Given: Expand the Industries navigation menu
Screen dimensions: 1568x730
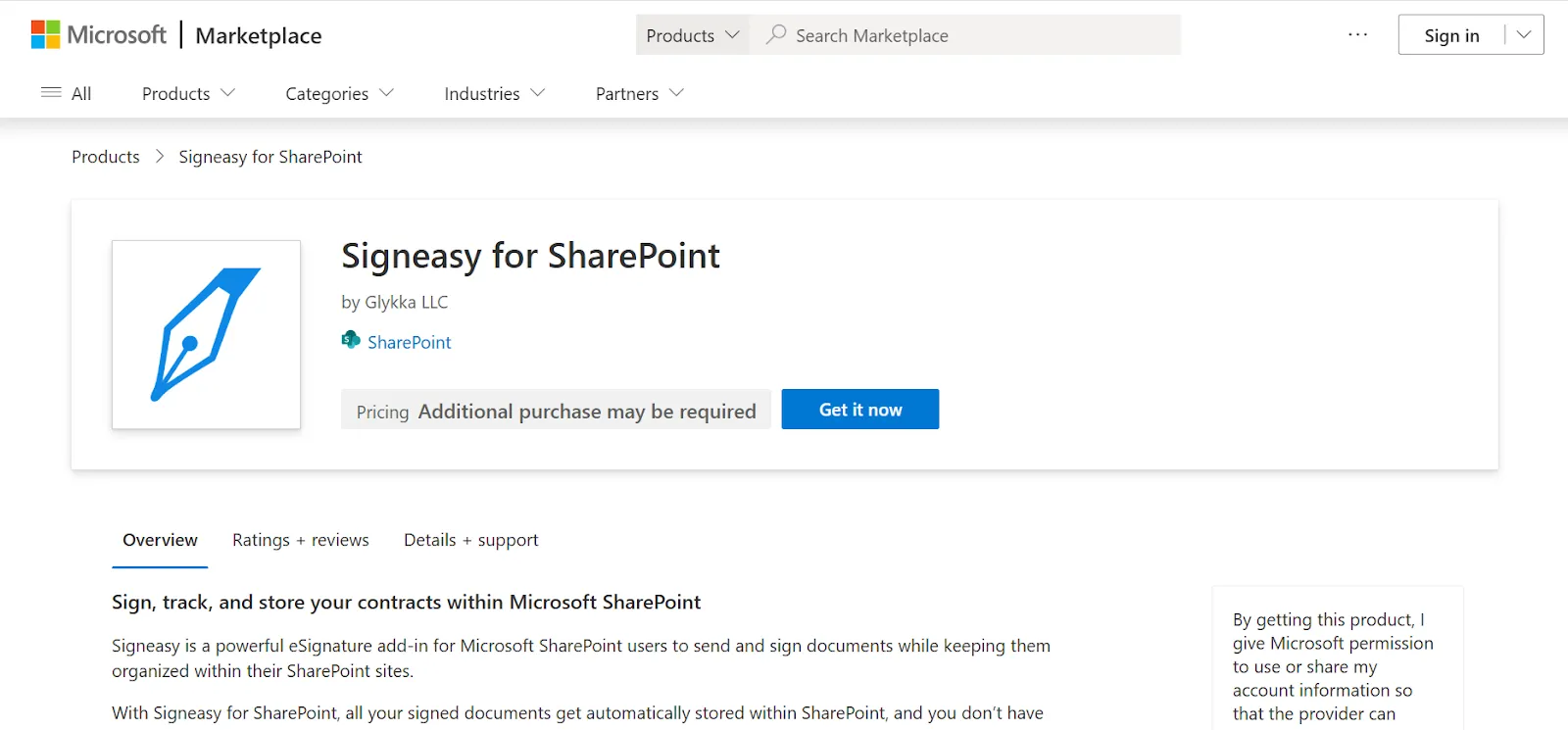Looking at the screenshot, I should coord(494,93).
